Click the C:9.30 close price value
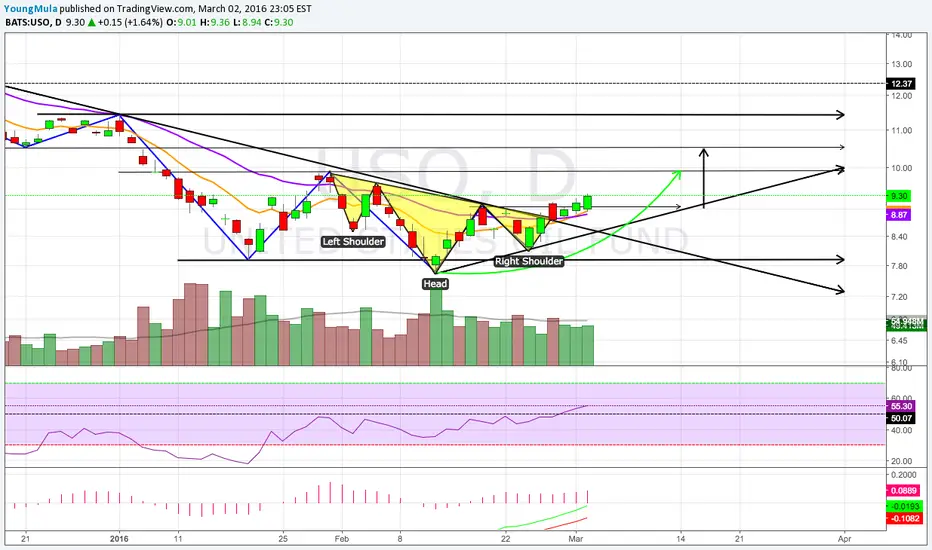932x550 pixels. tap(279, 23)
